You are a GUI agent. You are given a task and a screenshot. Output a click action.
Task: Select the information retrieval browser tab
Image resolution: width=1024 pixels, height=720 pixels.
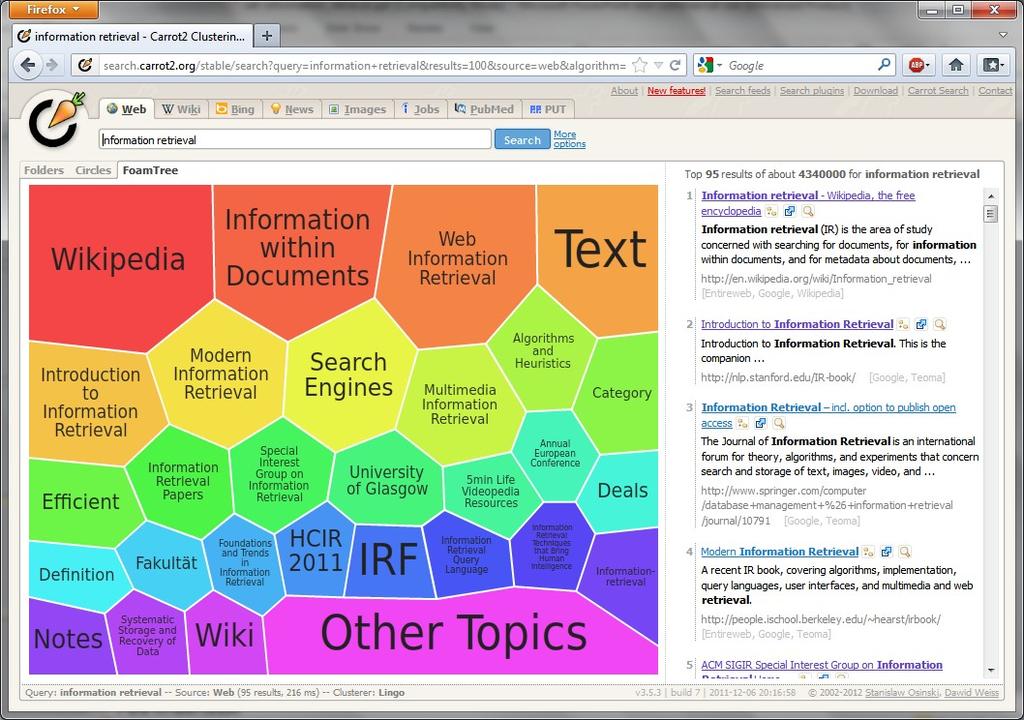coord(132,36)
